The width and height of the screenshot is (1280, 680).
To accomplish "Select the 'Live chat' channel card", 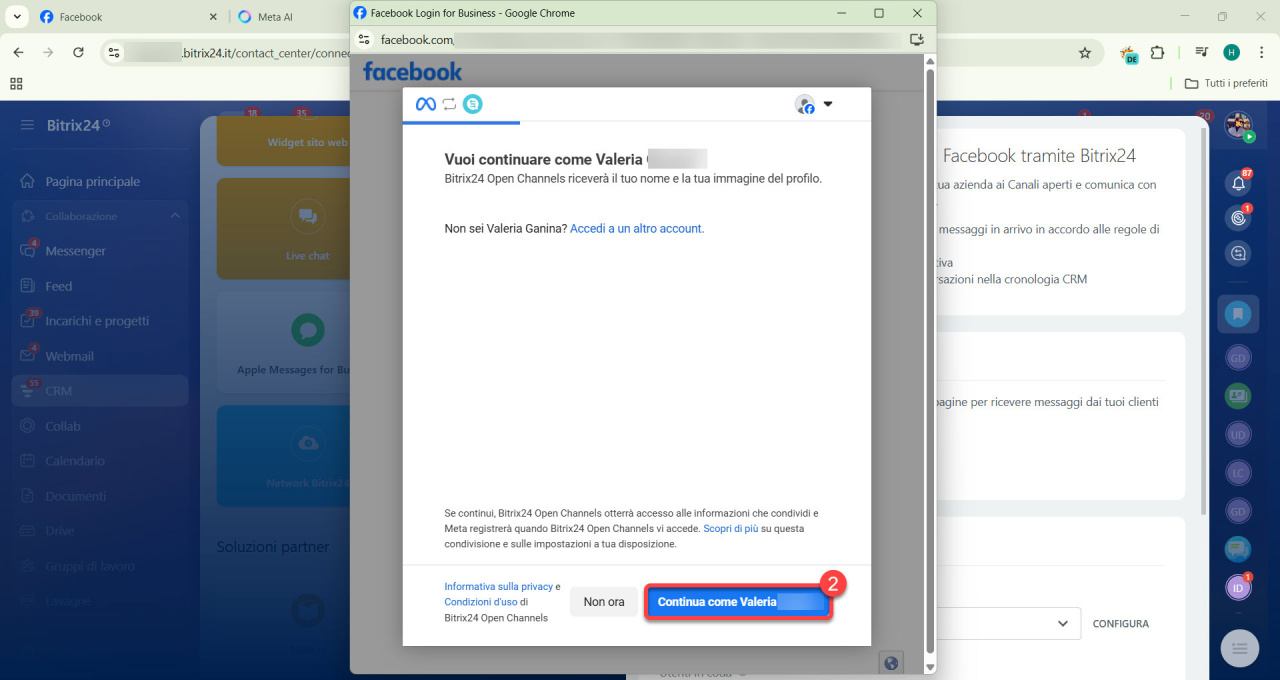I will tap(283, 228).
